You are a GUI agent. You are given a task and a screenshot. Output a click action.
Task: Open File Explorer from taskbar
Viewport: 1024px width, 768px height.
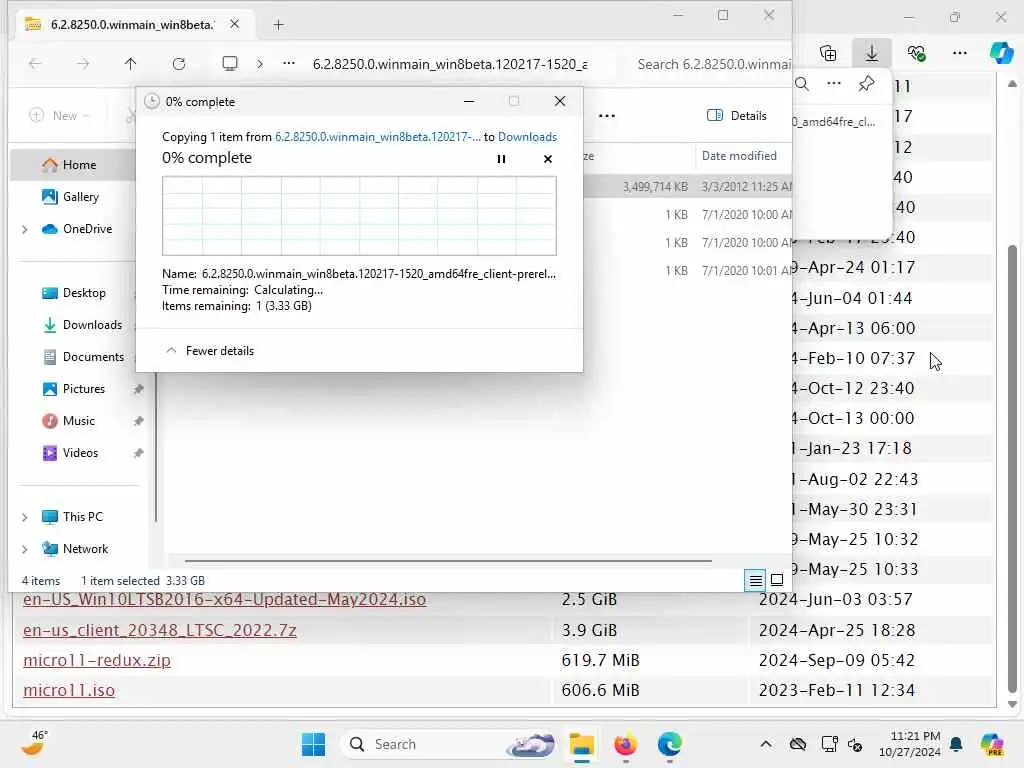click(x=581, y=744)
